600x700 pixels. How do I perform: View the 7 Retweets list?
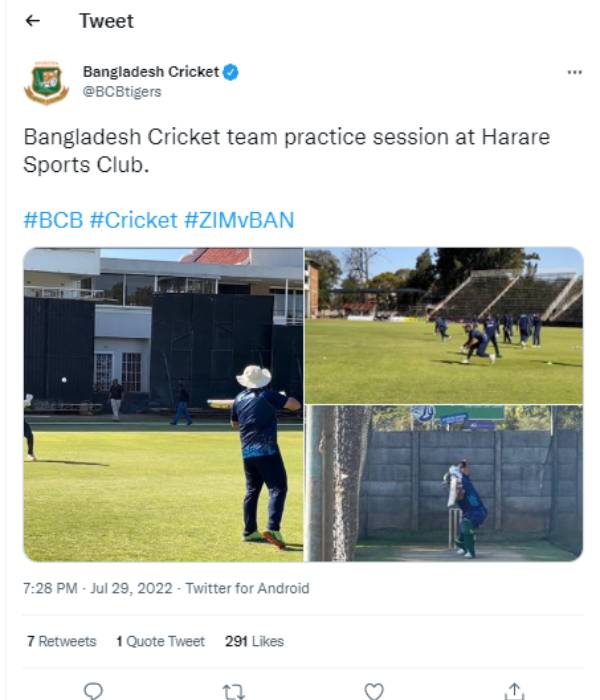coord(62,641)
